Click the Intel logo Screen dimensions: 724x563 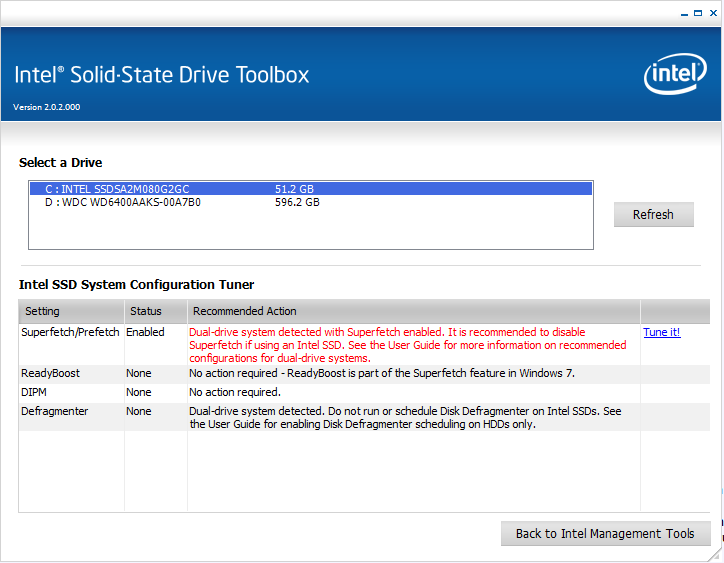tap(675, 74)
